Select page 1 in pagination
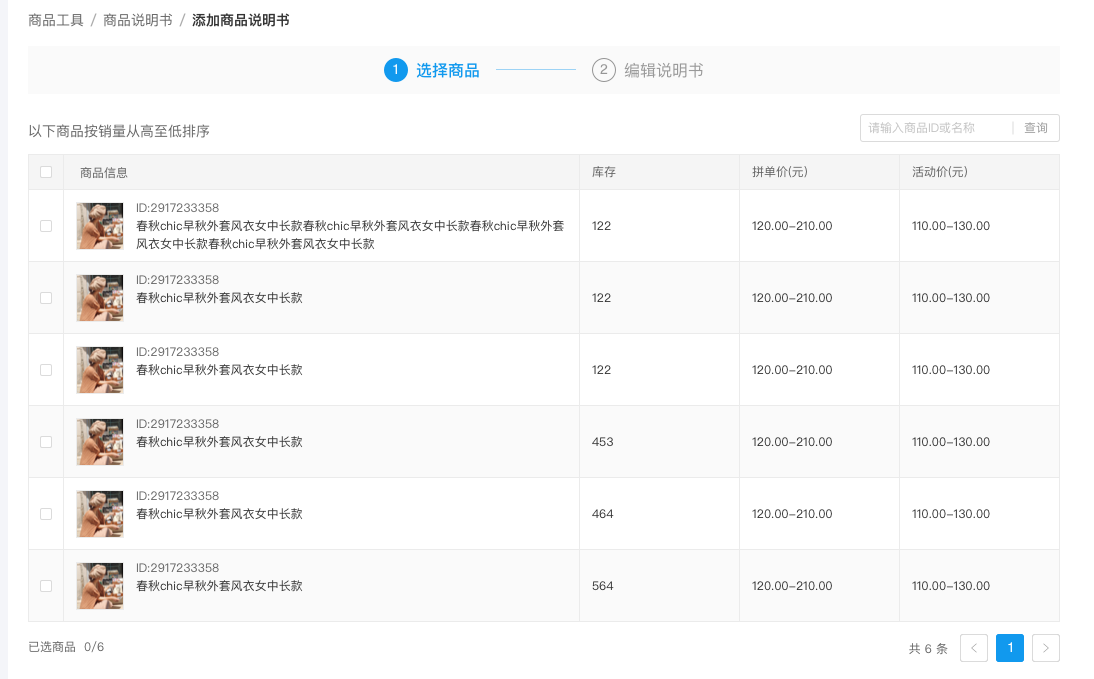This screenshot has width=1094, height=679. [x=1010, y=648]
